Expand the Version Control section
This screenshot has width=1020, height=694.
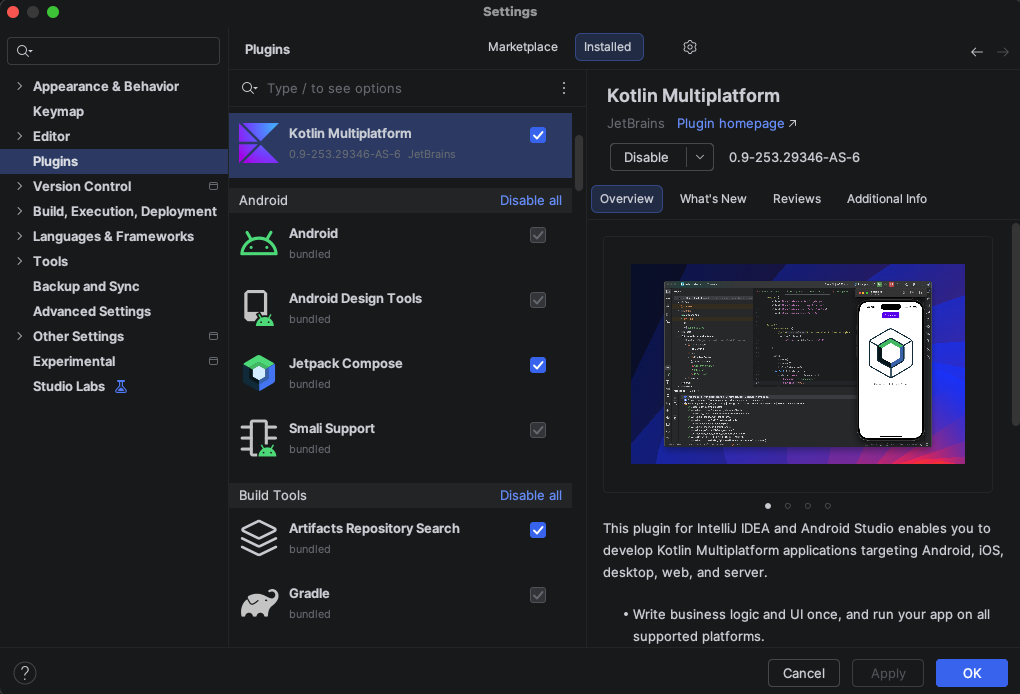pyautogui.click(x=20, y=186)
